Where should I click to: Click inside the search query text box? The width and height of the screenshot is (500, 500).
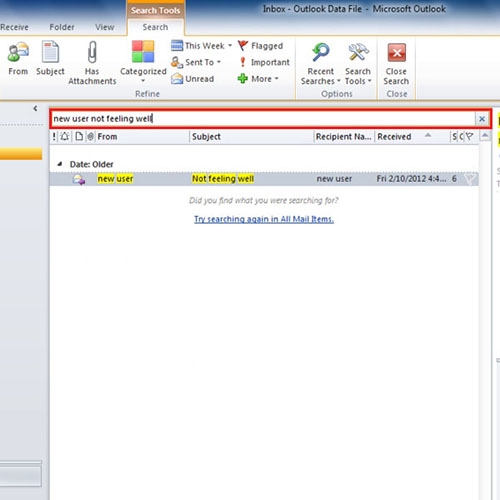pos(263,119)
